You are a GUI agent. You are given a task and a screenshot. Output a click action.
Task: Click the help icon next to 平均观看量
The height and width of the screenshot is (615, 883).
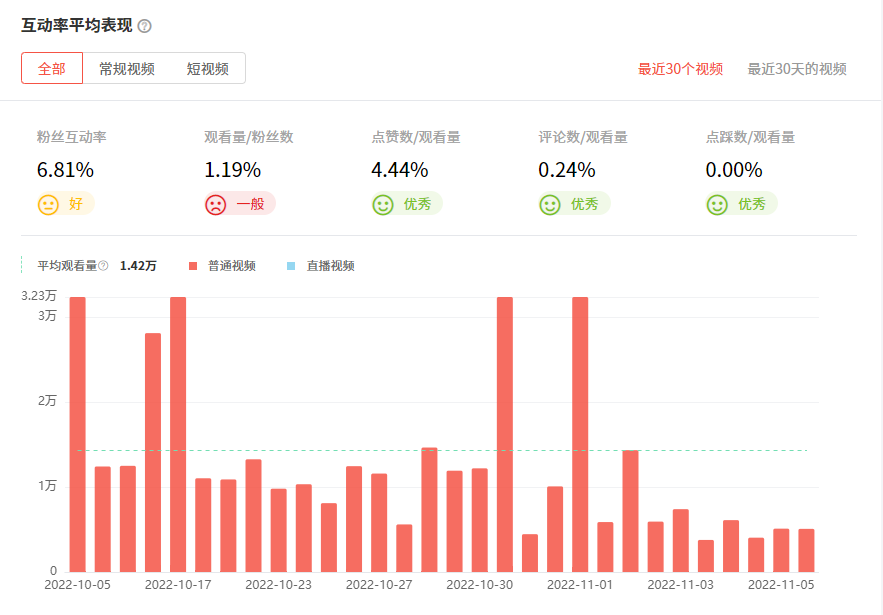[x=103, y=266]
